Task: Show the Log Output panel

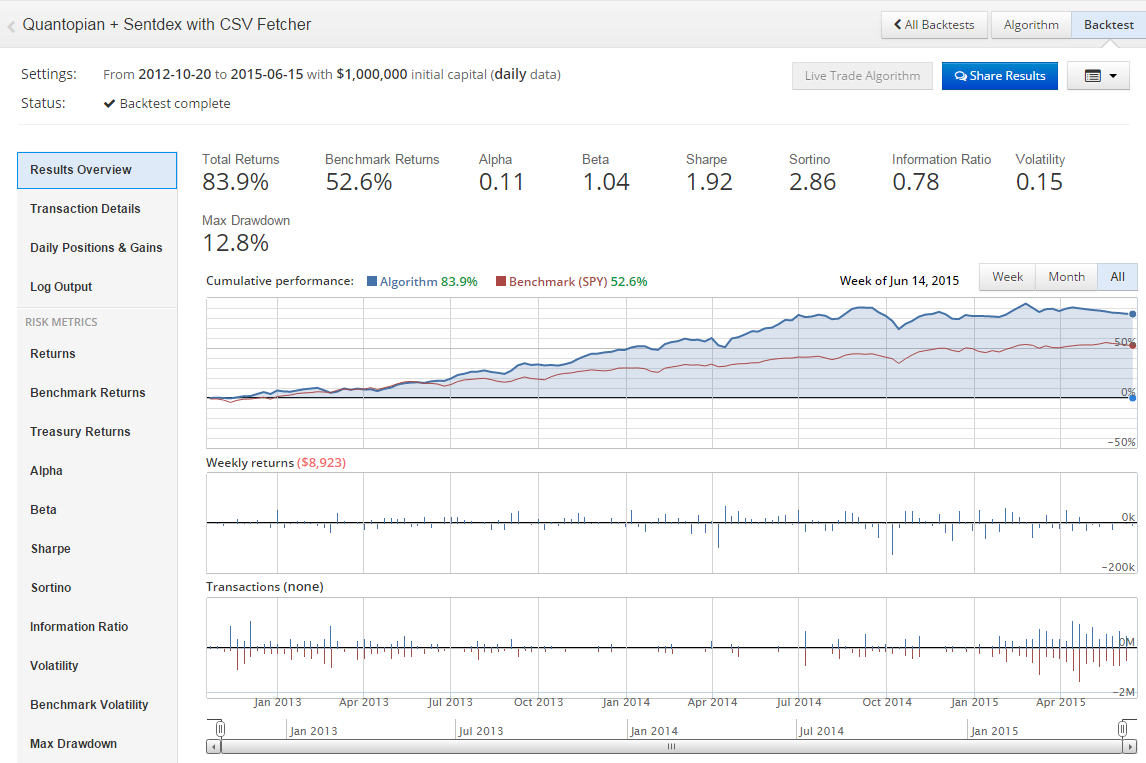Action: pos(61,287)
